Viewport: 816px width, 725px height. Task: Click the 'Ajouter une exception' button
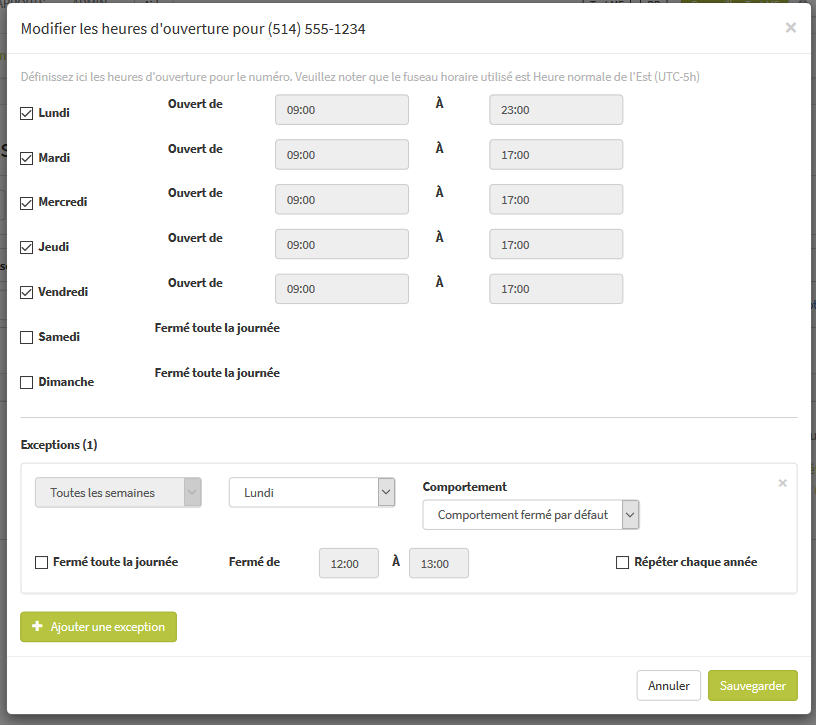98,627
